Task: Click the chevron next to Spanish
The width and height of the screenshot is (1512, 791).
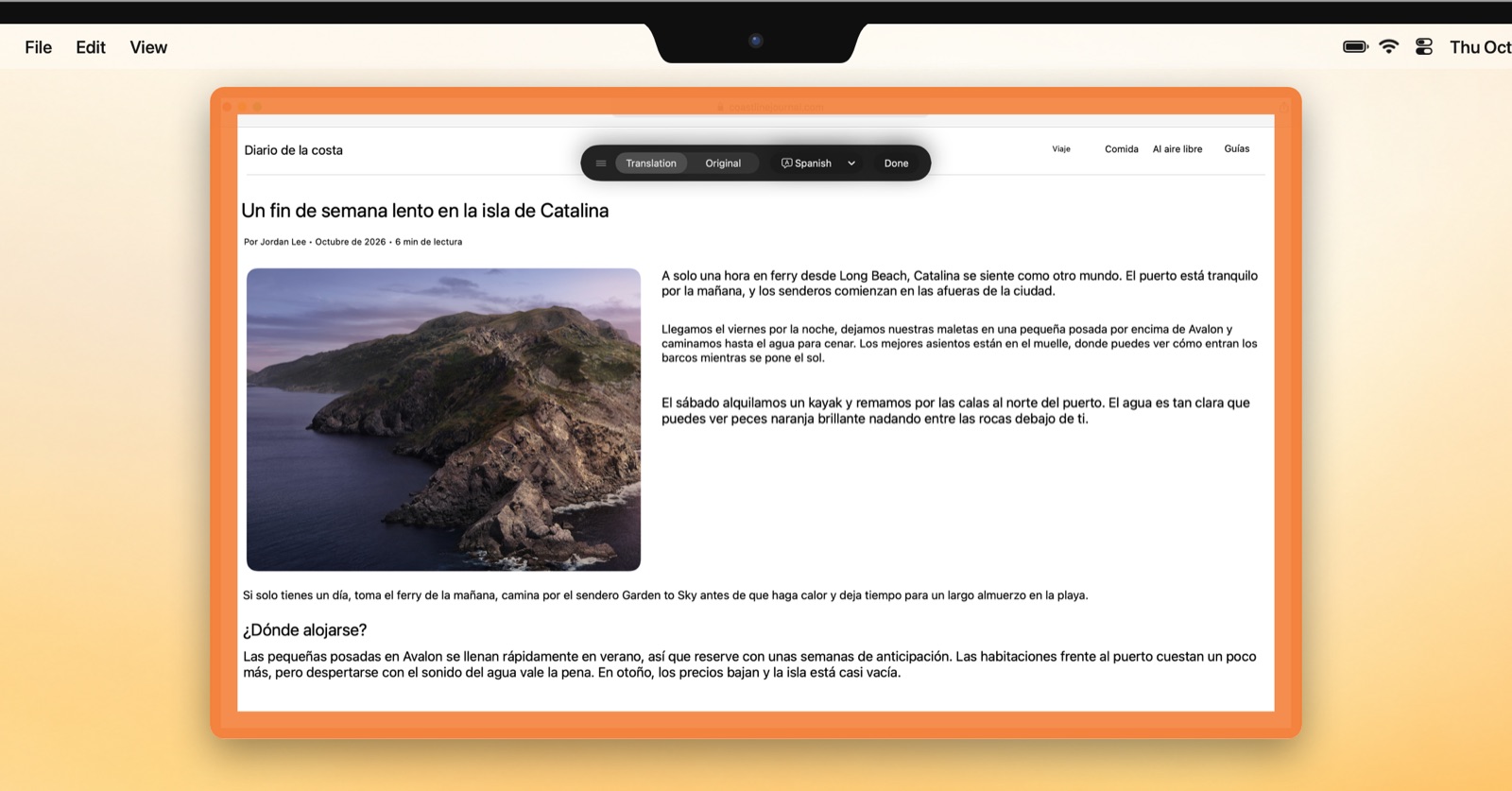Action: pos(851,163)
